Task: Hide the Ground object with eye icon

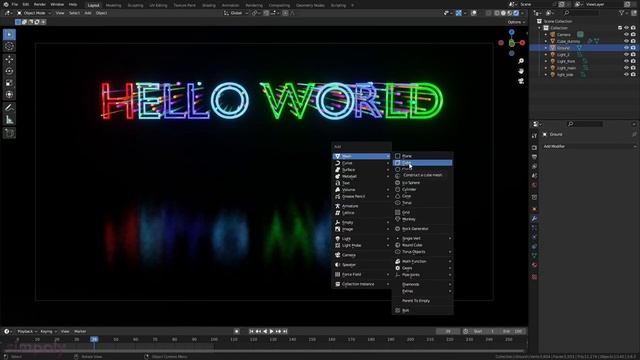Action: click(626, 48)
